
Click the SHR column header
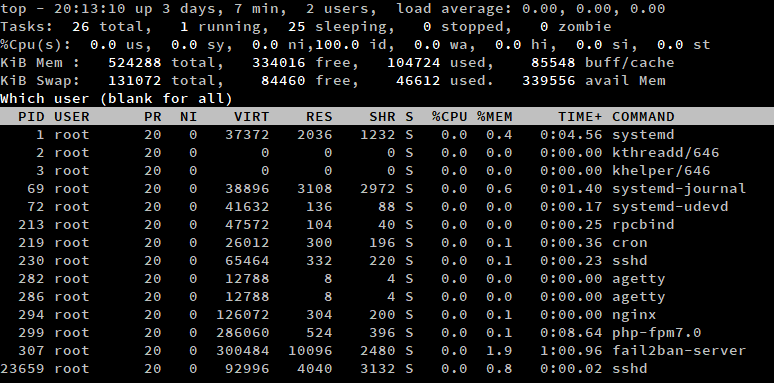(383, 116)
